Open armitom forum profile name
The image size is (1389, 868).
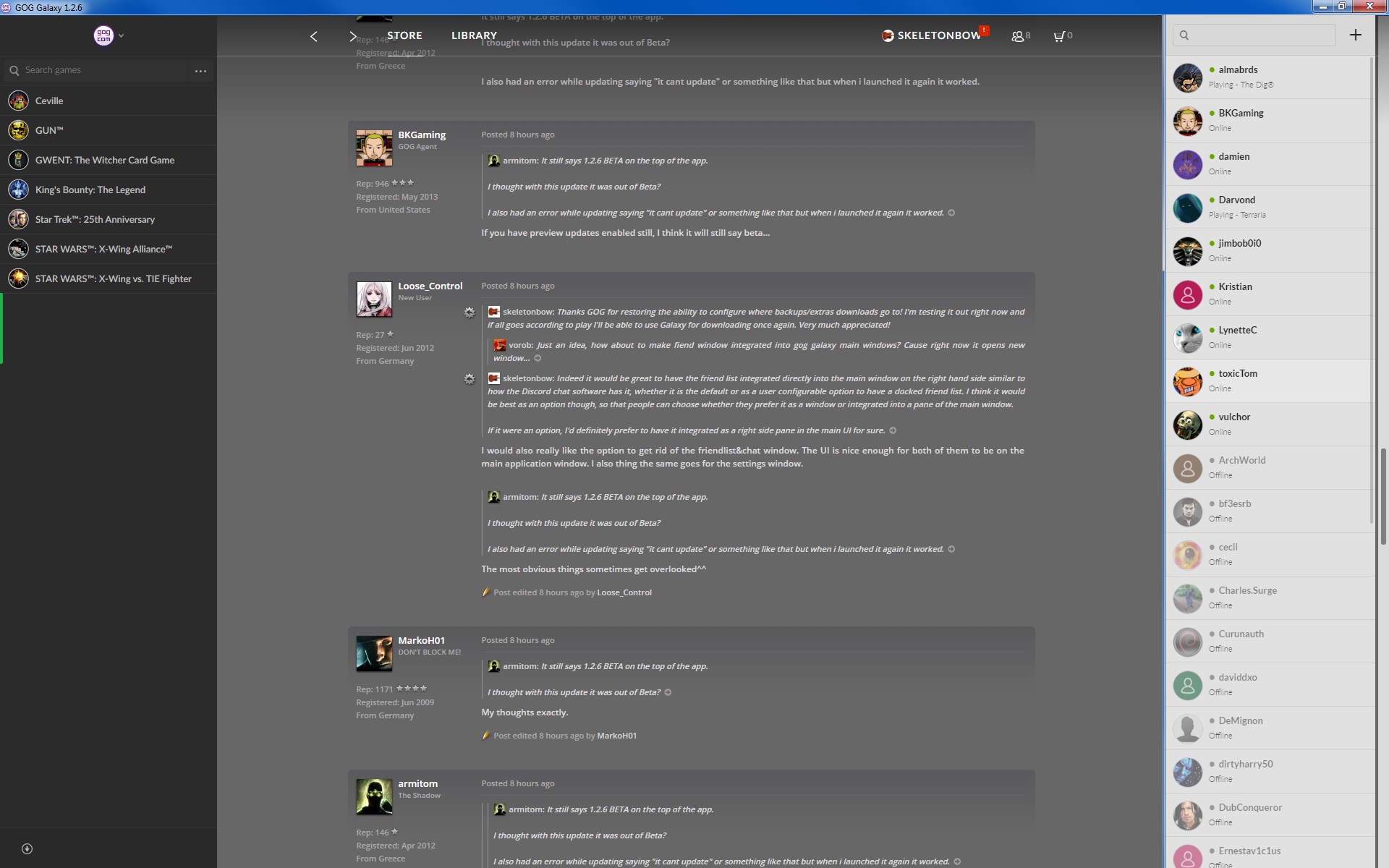coord(417,783)
